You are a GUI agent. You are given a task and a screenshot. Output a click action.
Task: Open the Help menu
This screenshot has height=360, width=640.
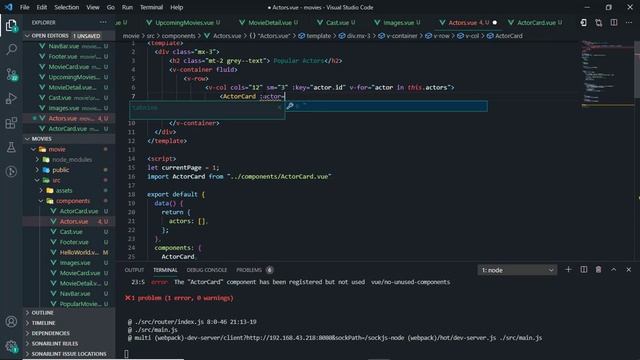[176, 7]
